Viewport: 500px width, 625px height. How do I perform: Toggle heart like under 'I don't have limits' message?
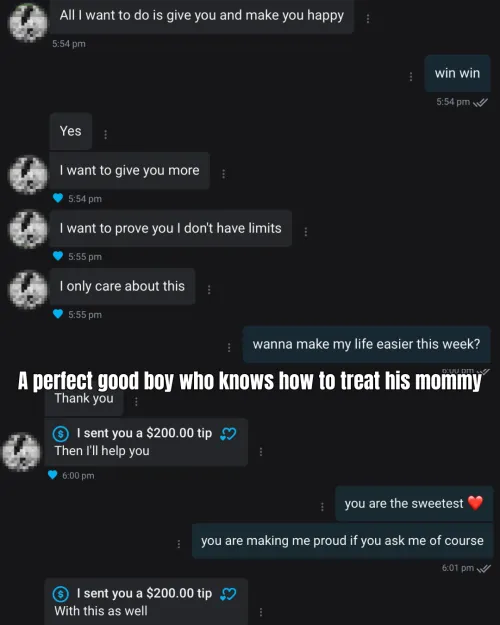point(58,256)
